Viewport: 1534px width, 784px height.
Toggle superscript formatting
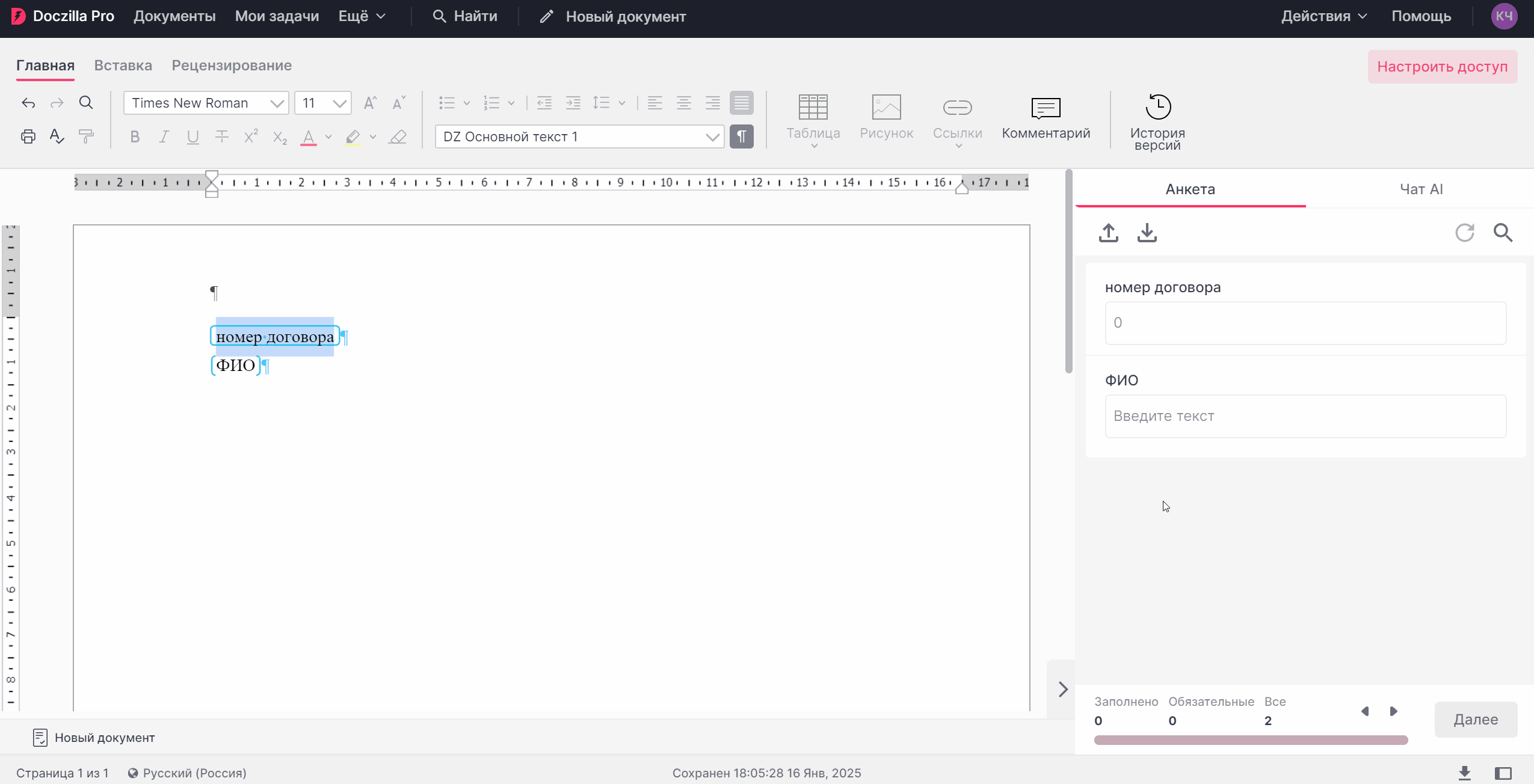pos(251,136)
